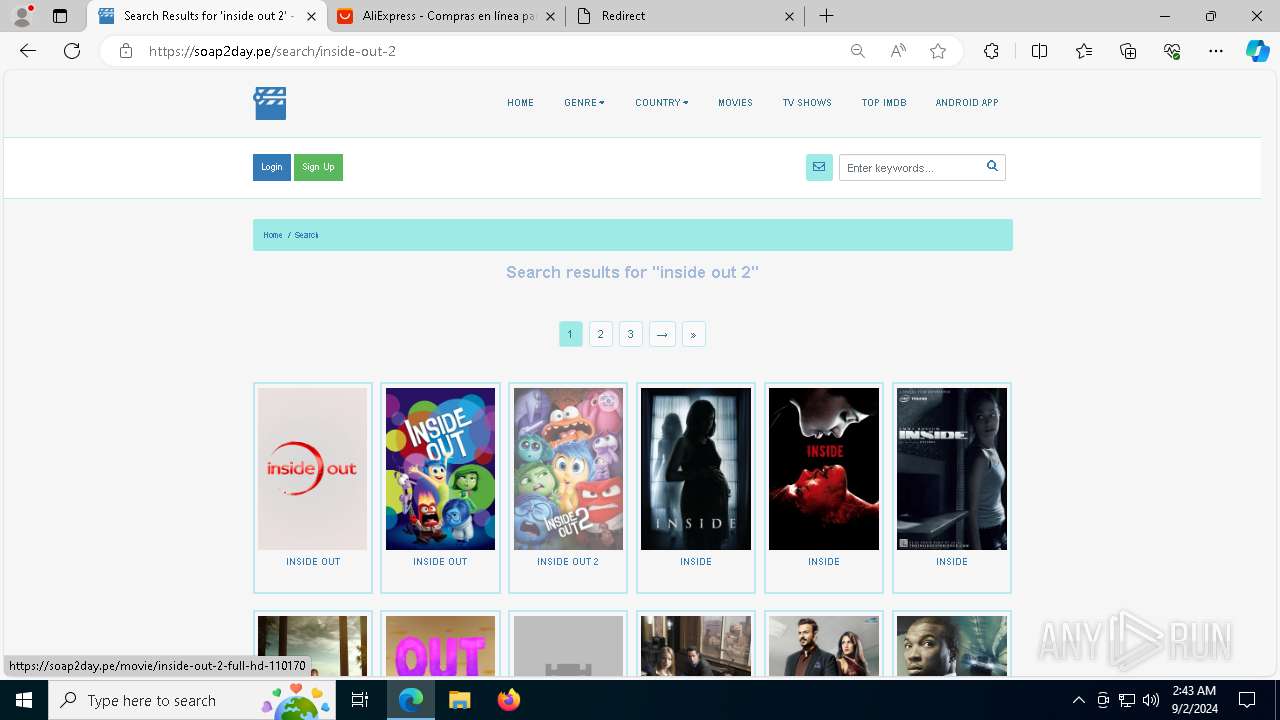The height and width of the screenshot is (720, 1280).
Task: Expand the COUNTRY dropdown
Action: [662, 103]
